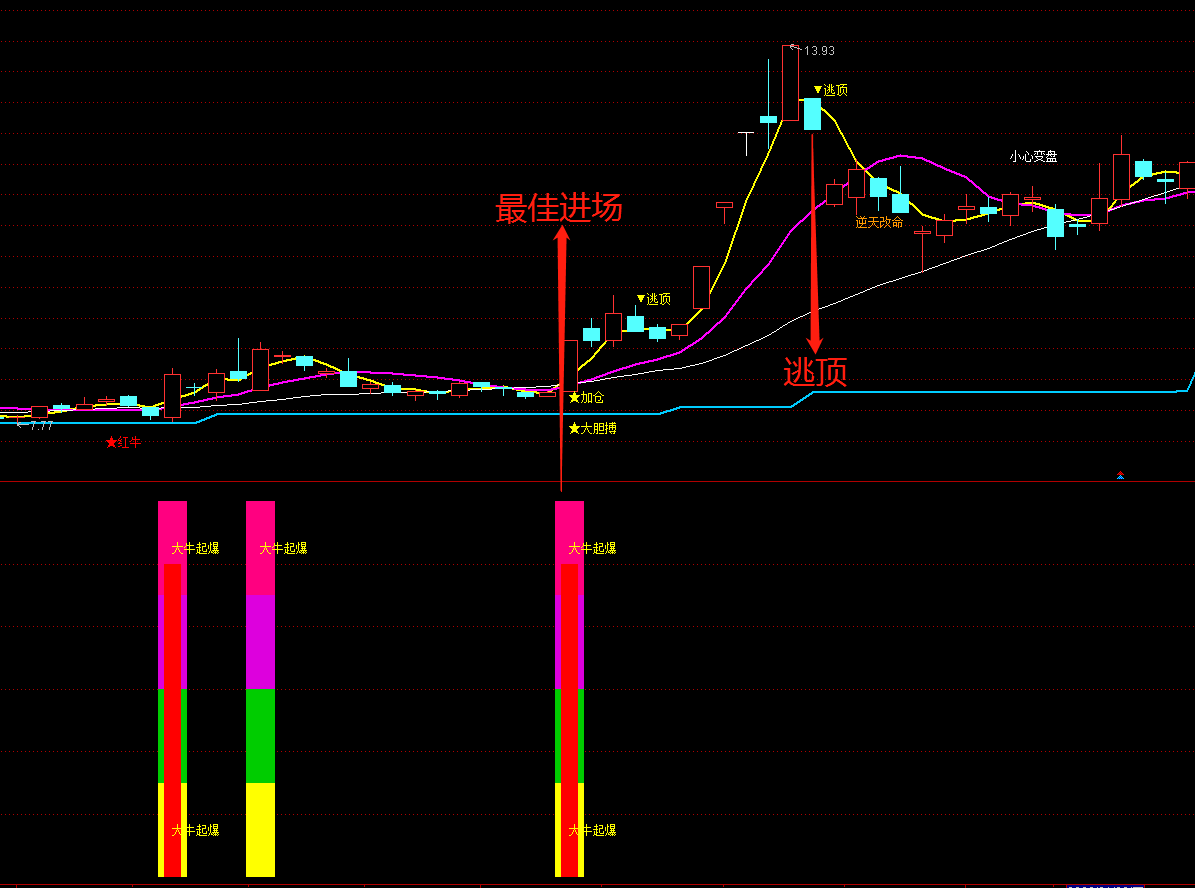Click the red ★红牛 signal label
1195x888 pixels.
click(123, 442)
